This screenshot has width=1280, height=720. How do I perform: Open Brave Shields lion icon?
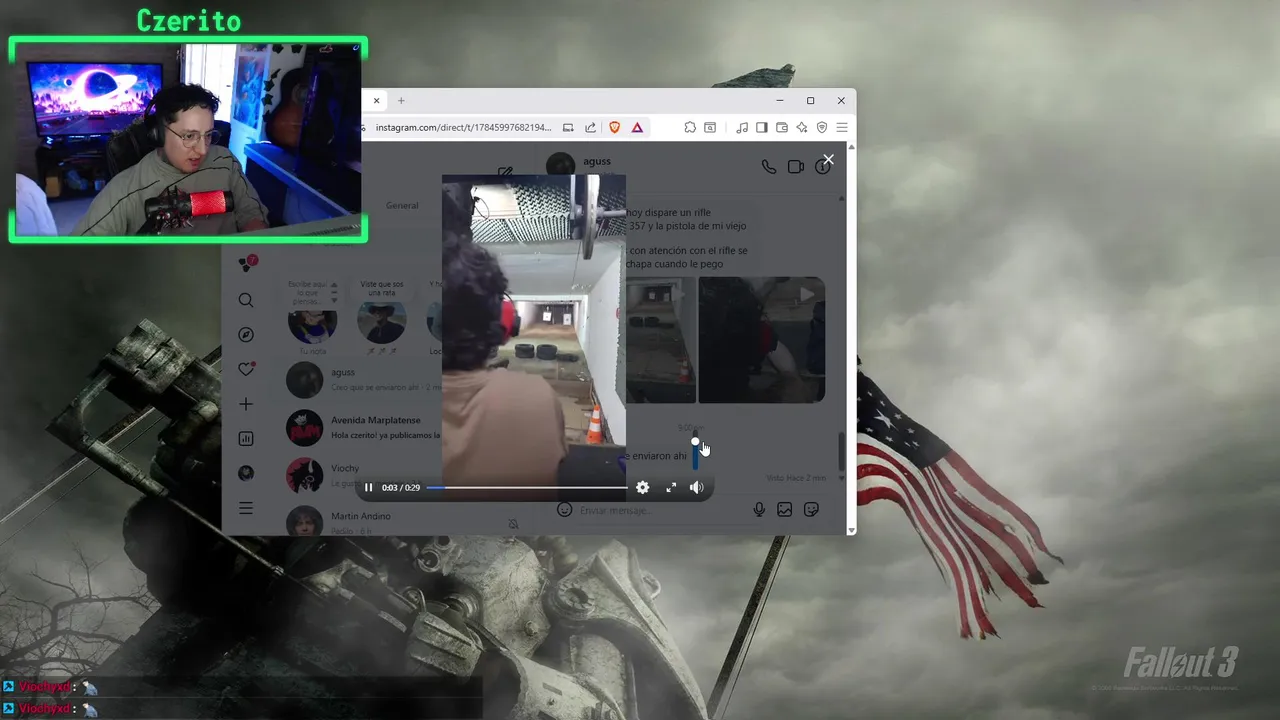click(615, 127)
